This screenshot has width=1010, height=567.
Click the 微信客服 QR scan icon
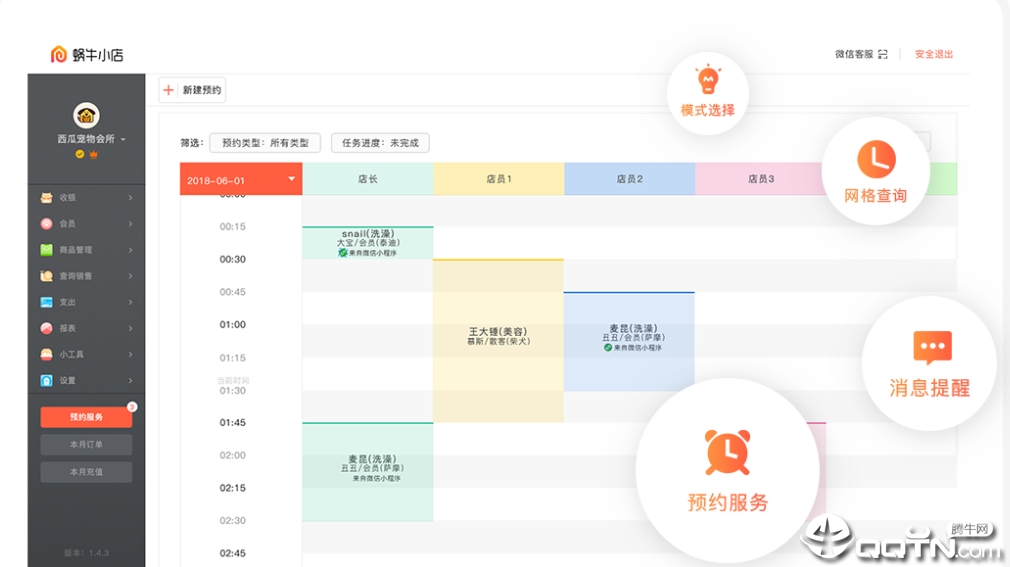pos(883,54)
